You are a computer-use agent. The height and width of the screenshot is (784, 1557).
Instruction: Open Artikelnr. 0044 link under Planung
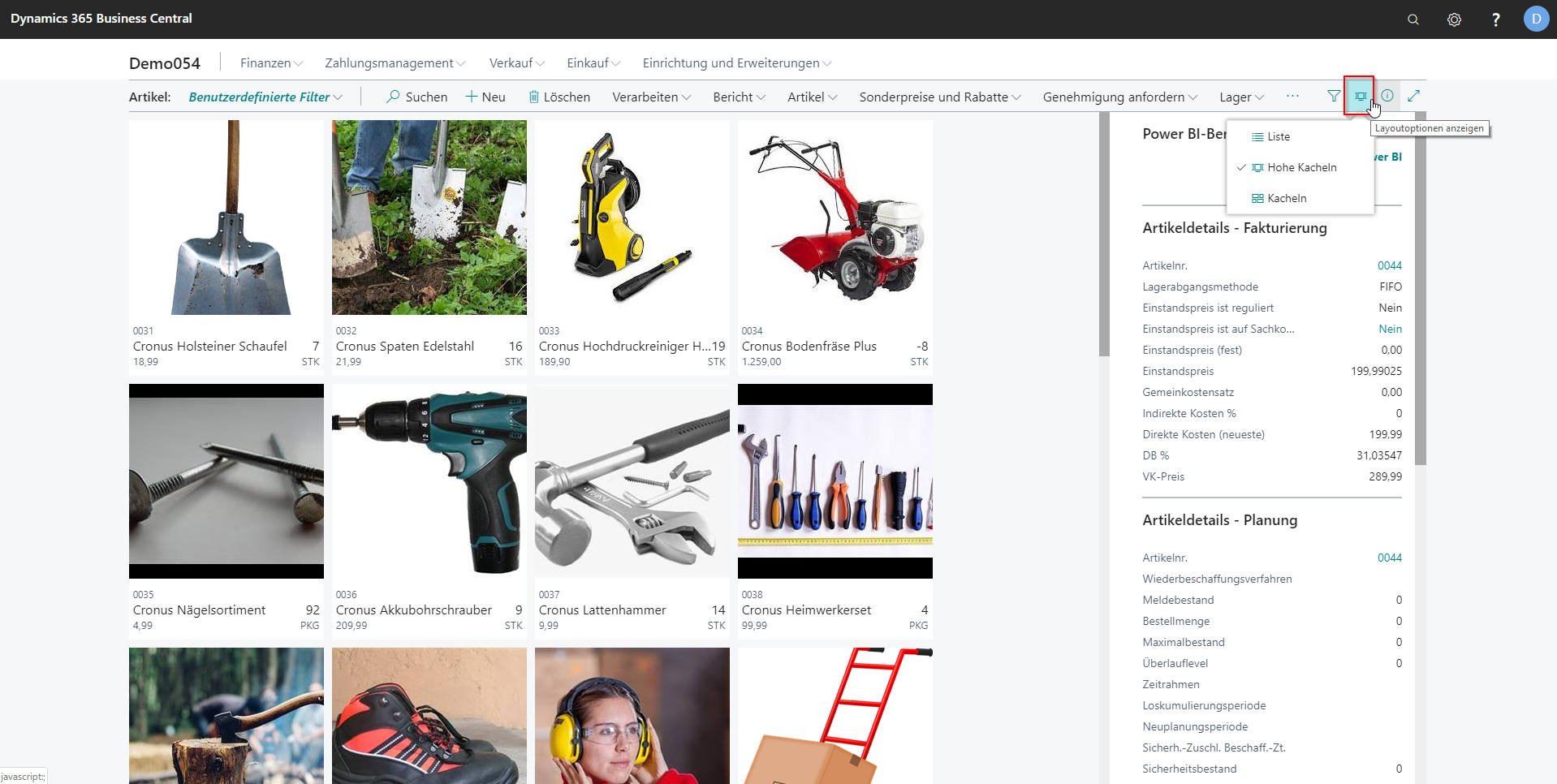tap(1389, 558)
